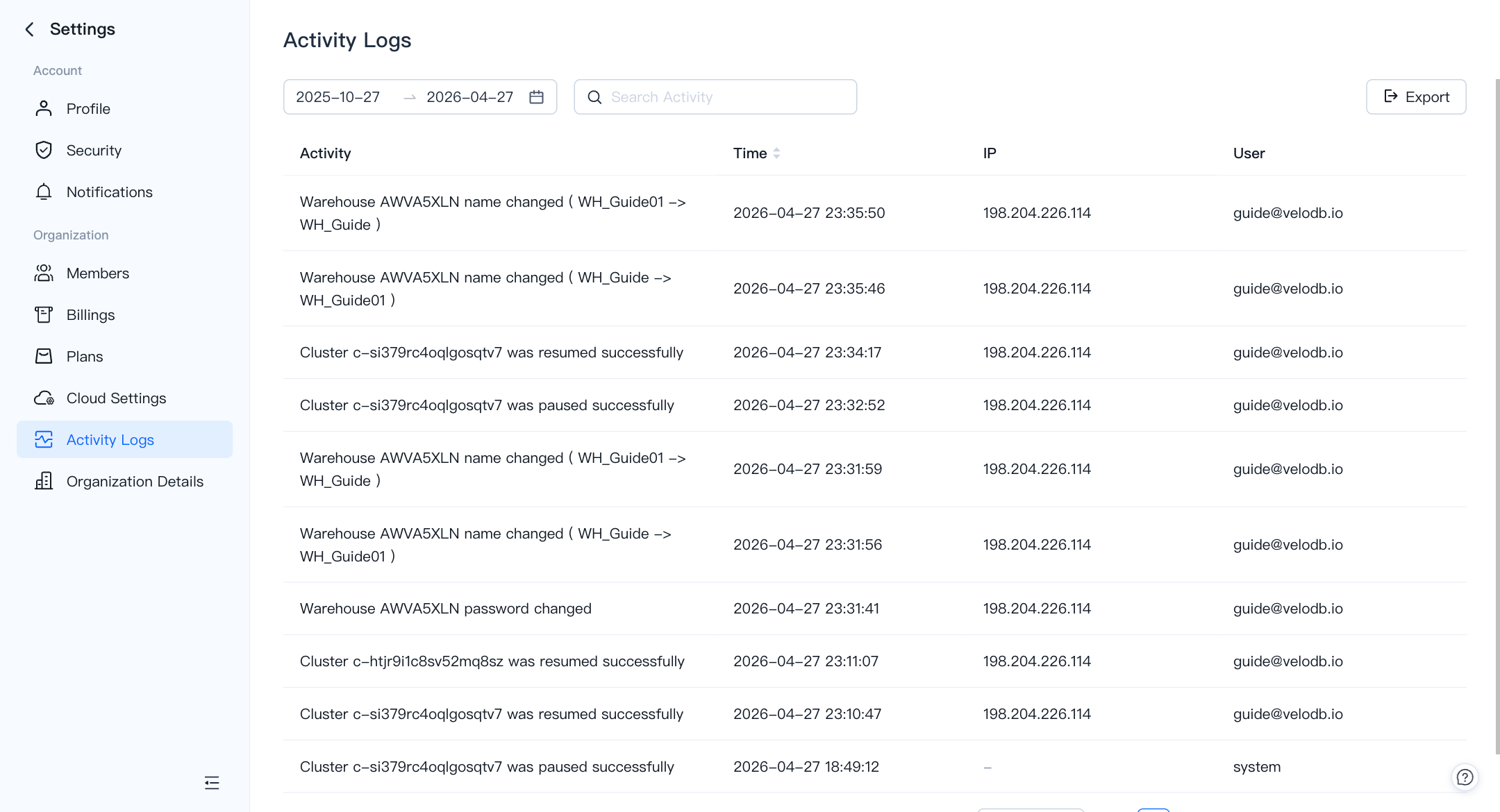Viewport: 1500px width, 812px height.
Task: Click the Security shield icon
Action: click(x=44, y=150)
